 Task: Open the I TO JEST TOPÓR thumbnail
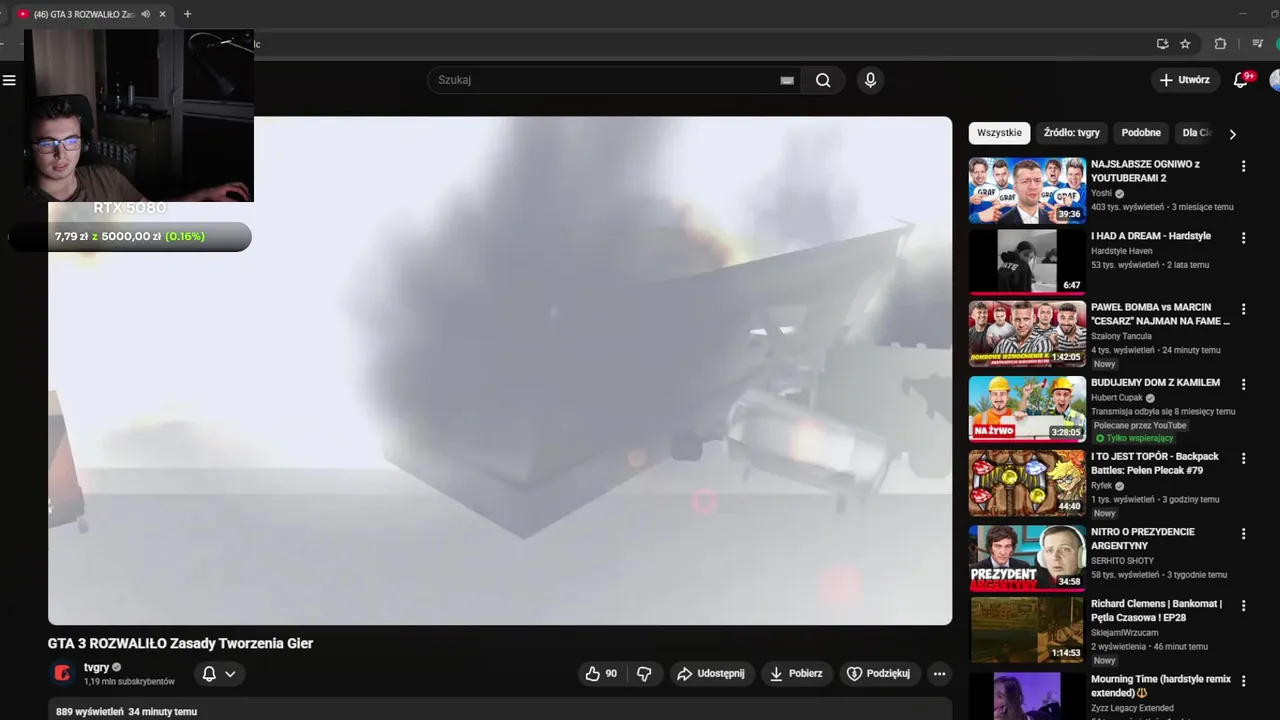click(x=1027, y=482)
